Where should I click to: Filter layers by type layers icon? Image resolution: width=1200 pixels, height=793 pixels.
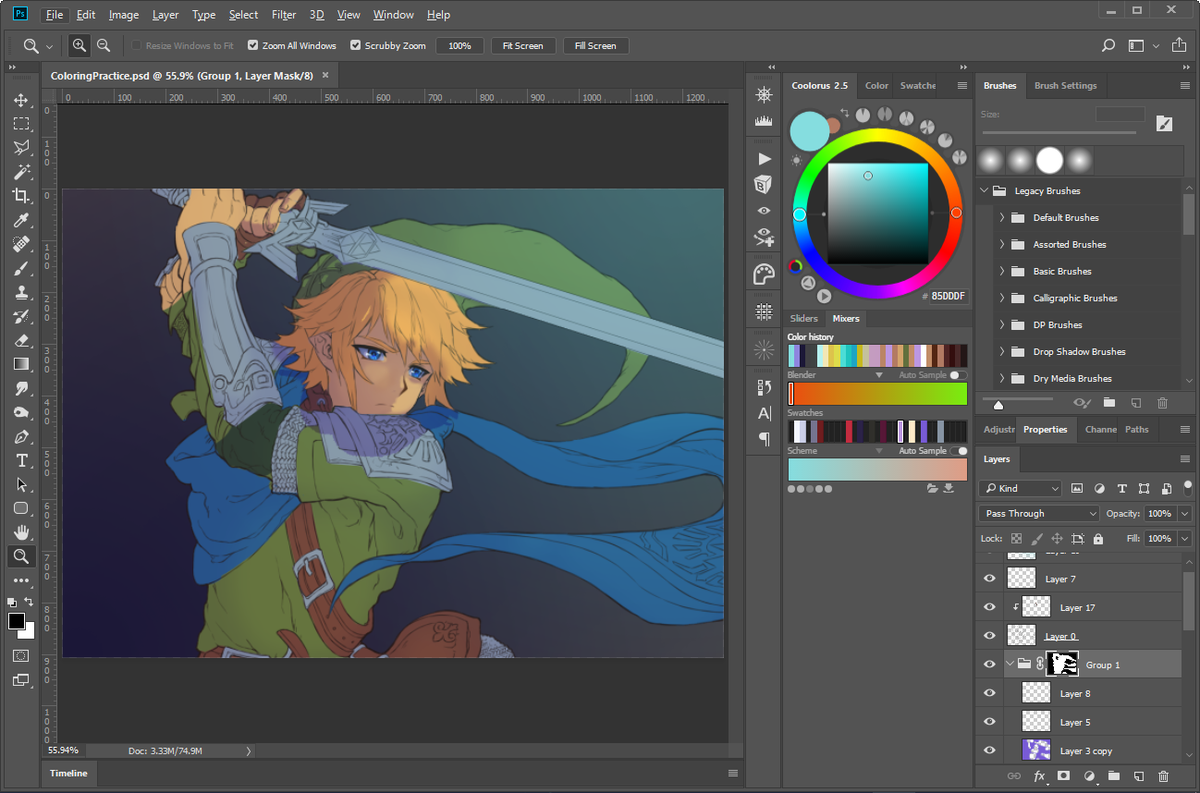(1121, 489)
